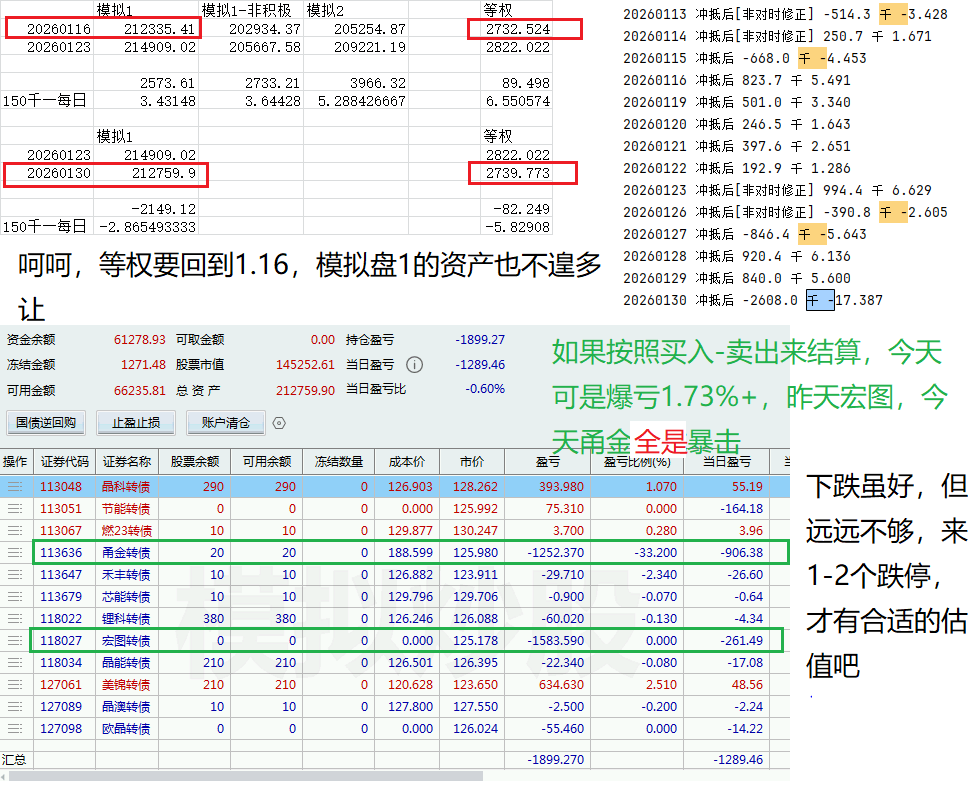Open the hexagon settings icon after 账户清仓
978x786 pixels.
point(279,424)
